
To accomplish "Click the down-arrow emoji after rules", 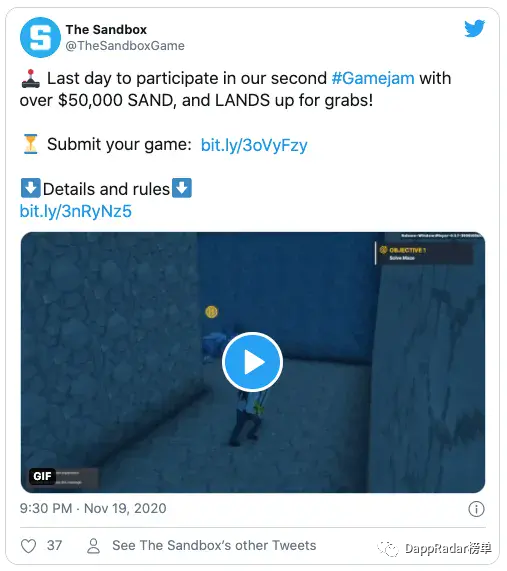I will pyautogui.click(x=182, y=188).
